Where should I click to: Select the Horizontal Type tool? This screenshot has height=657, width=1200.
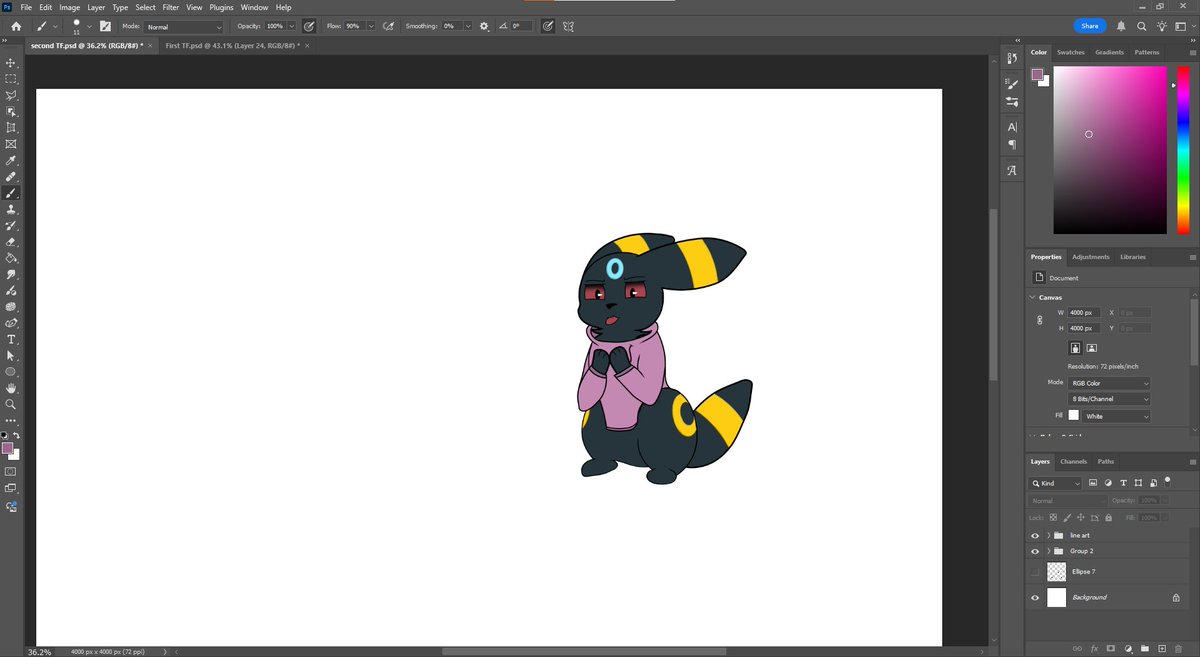[x=11, y=339]
